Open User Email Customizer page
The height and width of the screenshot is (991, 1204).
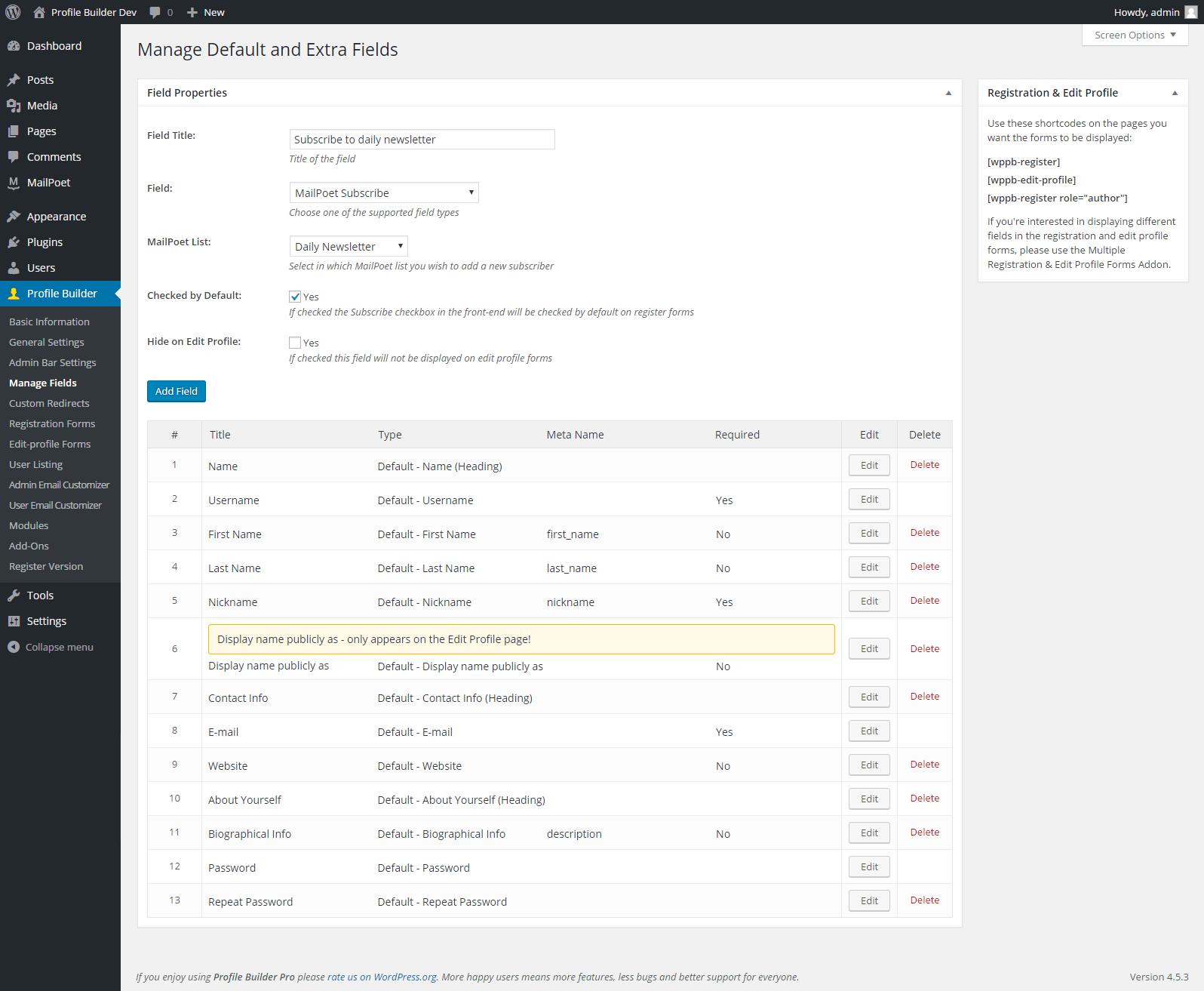55,505
